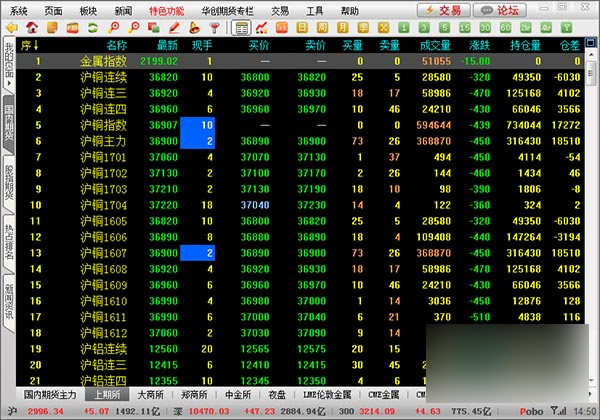The image size is (600, 420).
Task: Select the 4-hour period icon
Action: pos(546,28)
